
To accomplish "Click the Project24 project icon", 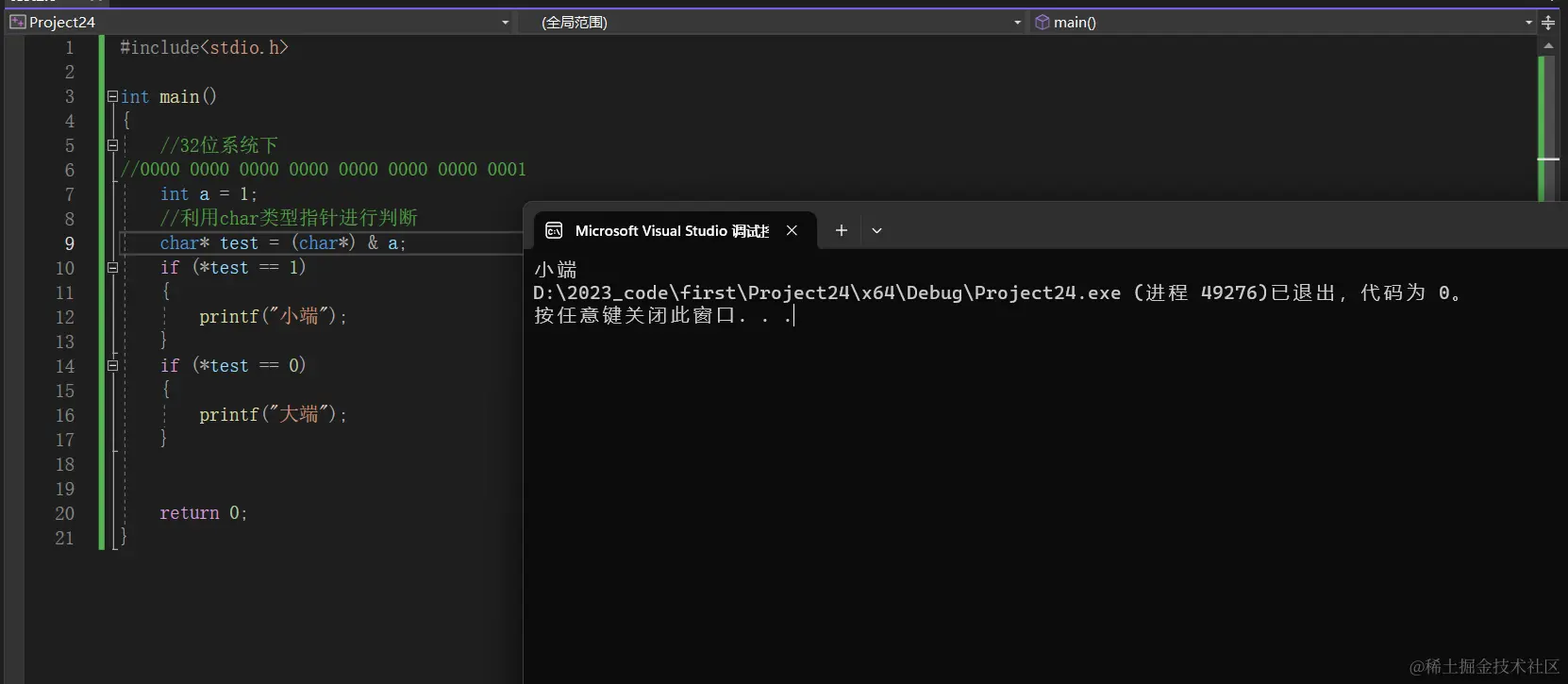I will click(x=17, y=22).
